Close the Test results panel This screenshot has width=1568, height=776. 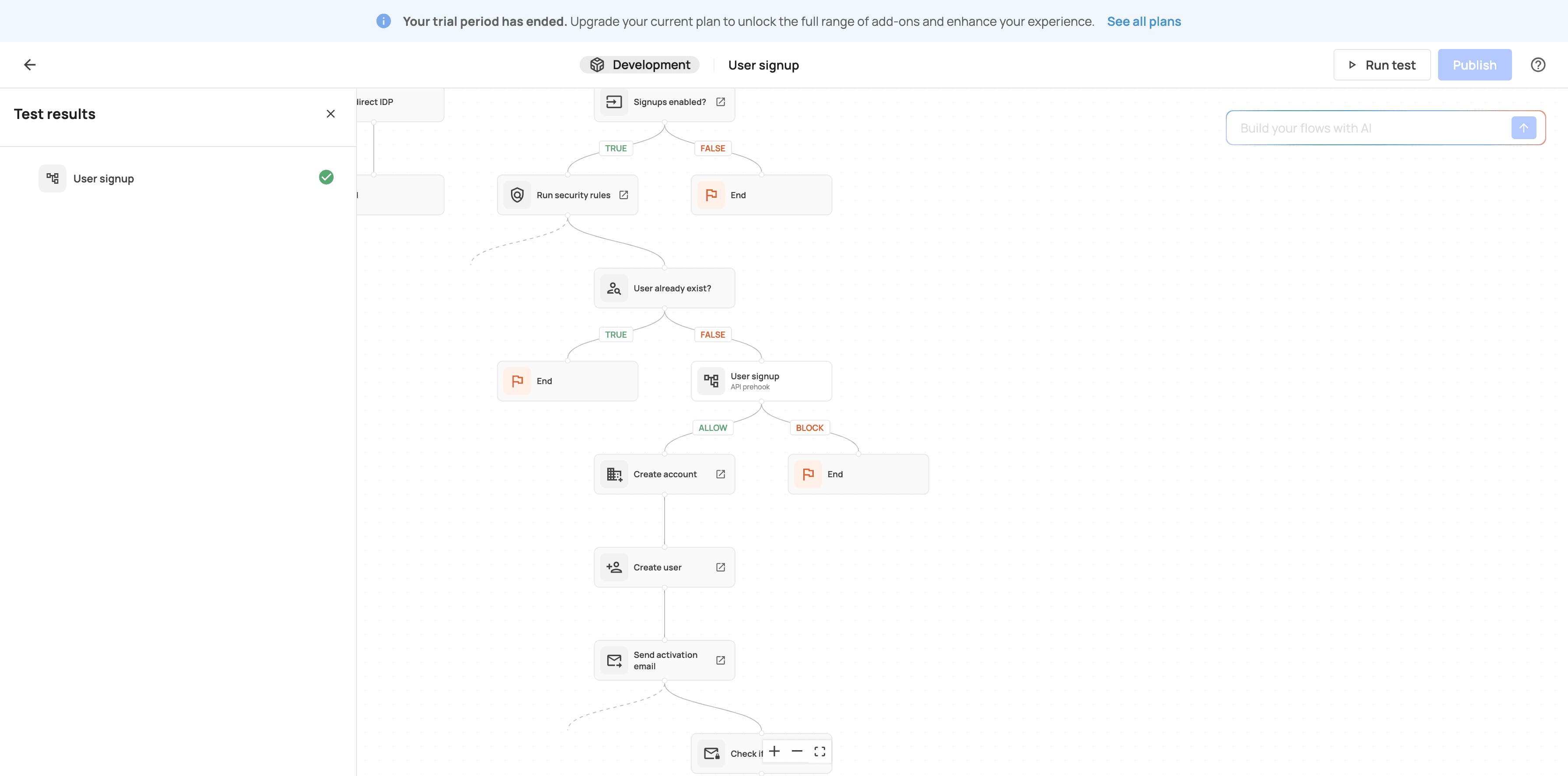(x=330, y=114)
